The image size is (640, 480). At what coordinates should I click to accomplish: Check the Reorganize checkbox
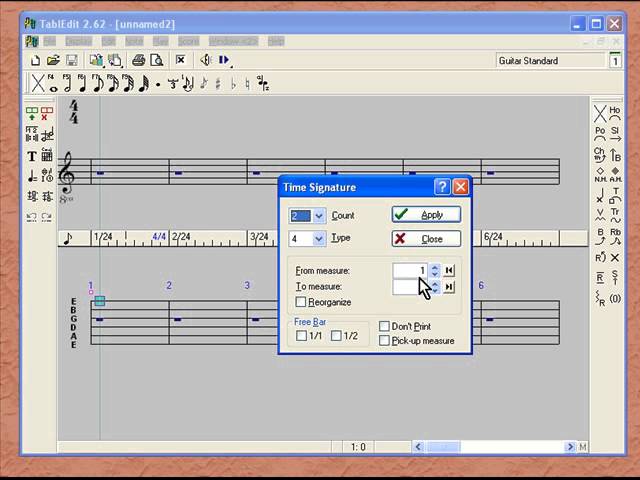click(x=300, y=302)
